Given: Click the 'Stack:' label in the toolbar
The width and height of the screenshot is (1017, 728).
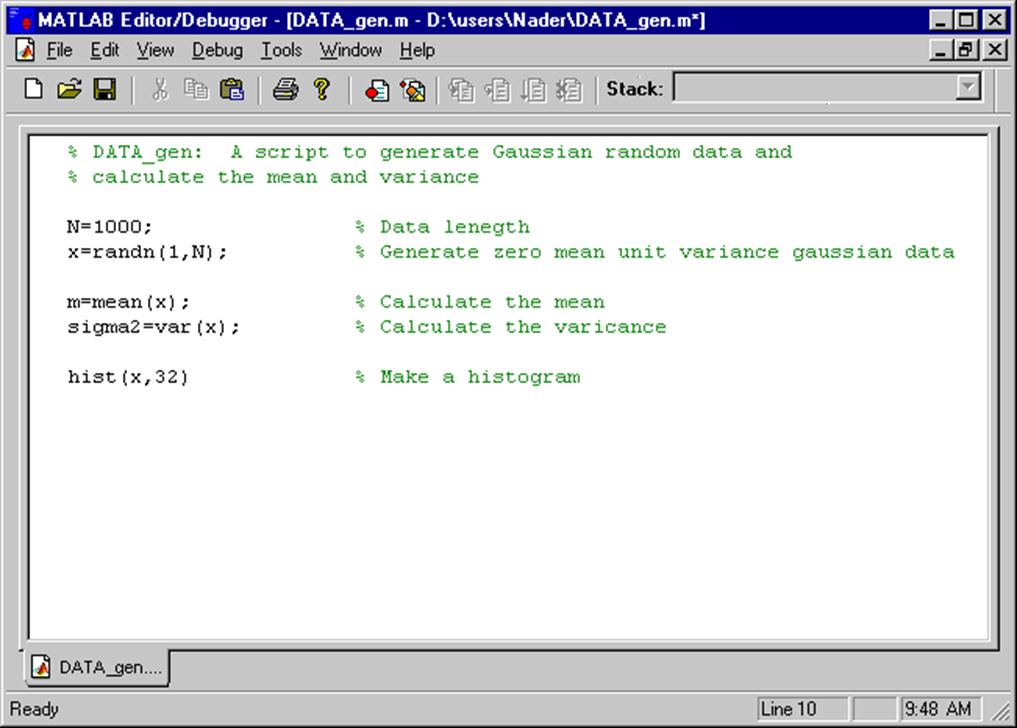Looking at the screenshot, I should [x=634, y=89].
